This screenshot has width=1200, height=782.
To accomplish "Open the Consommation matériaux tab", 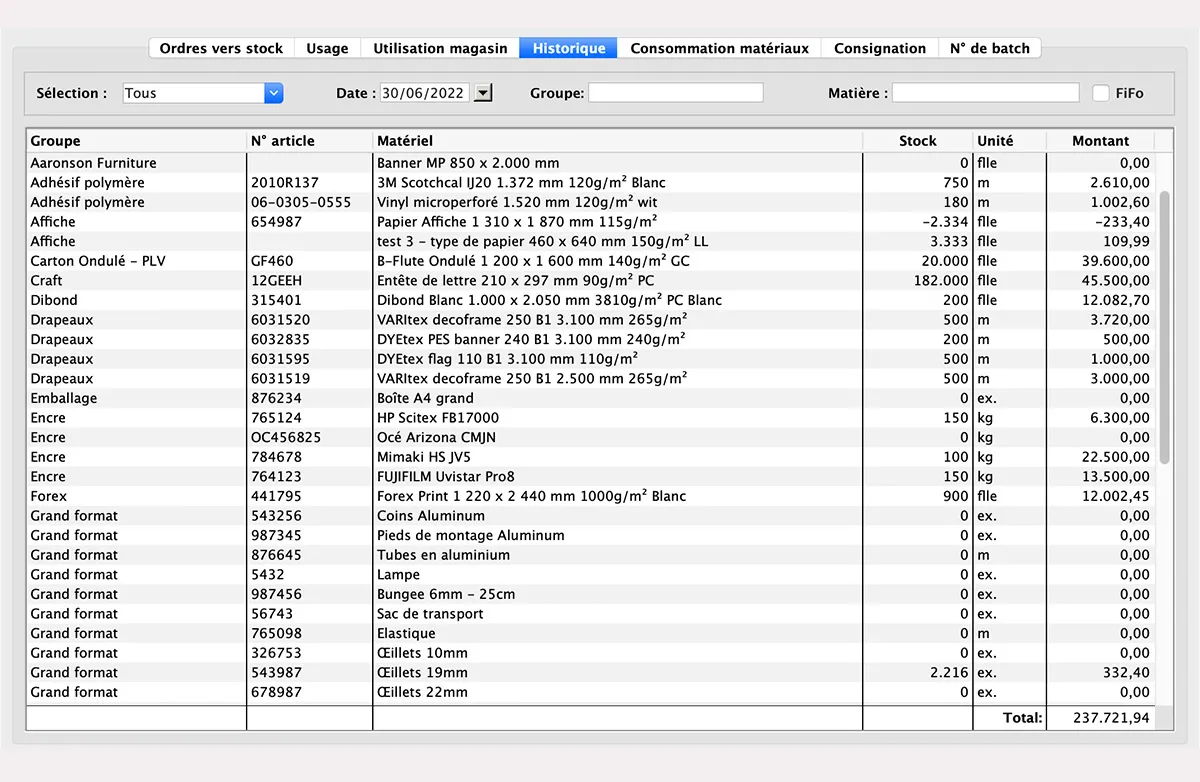I will (x=719, y=47).
